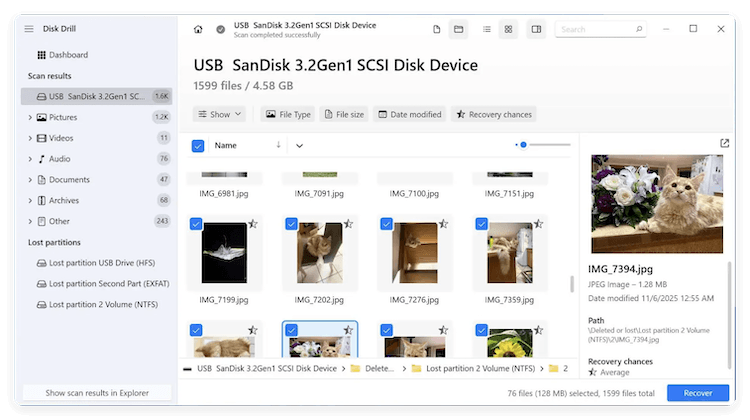Expand the Documents category in sidebar
The height and width of the screenshot is (420, 750).
click(x=30, y=180)
